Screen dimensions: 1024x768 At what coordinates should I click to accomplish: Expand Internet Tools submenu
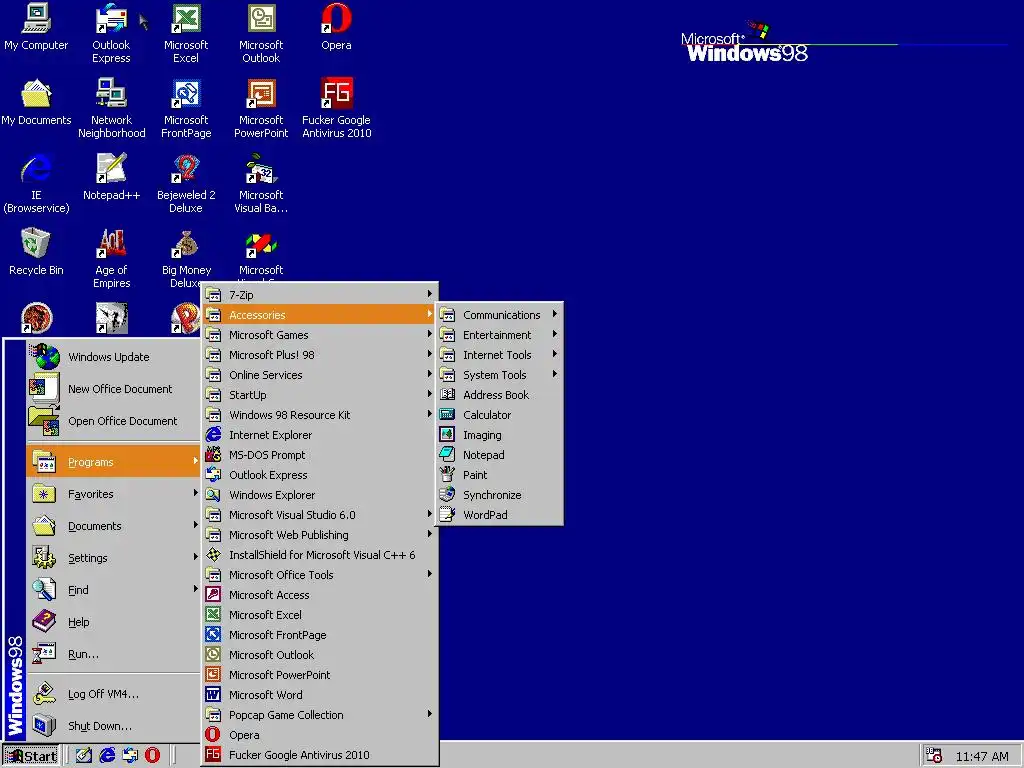tap(500, 355)
